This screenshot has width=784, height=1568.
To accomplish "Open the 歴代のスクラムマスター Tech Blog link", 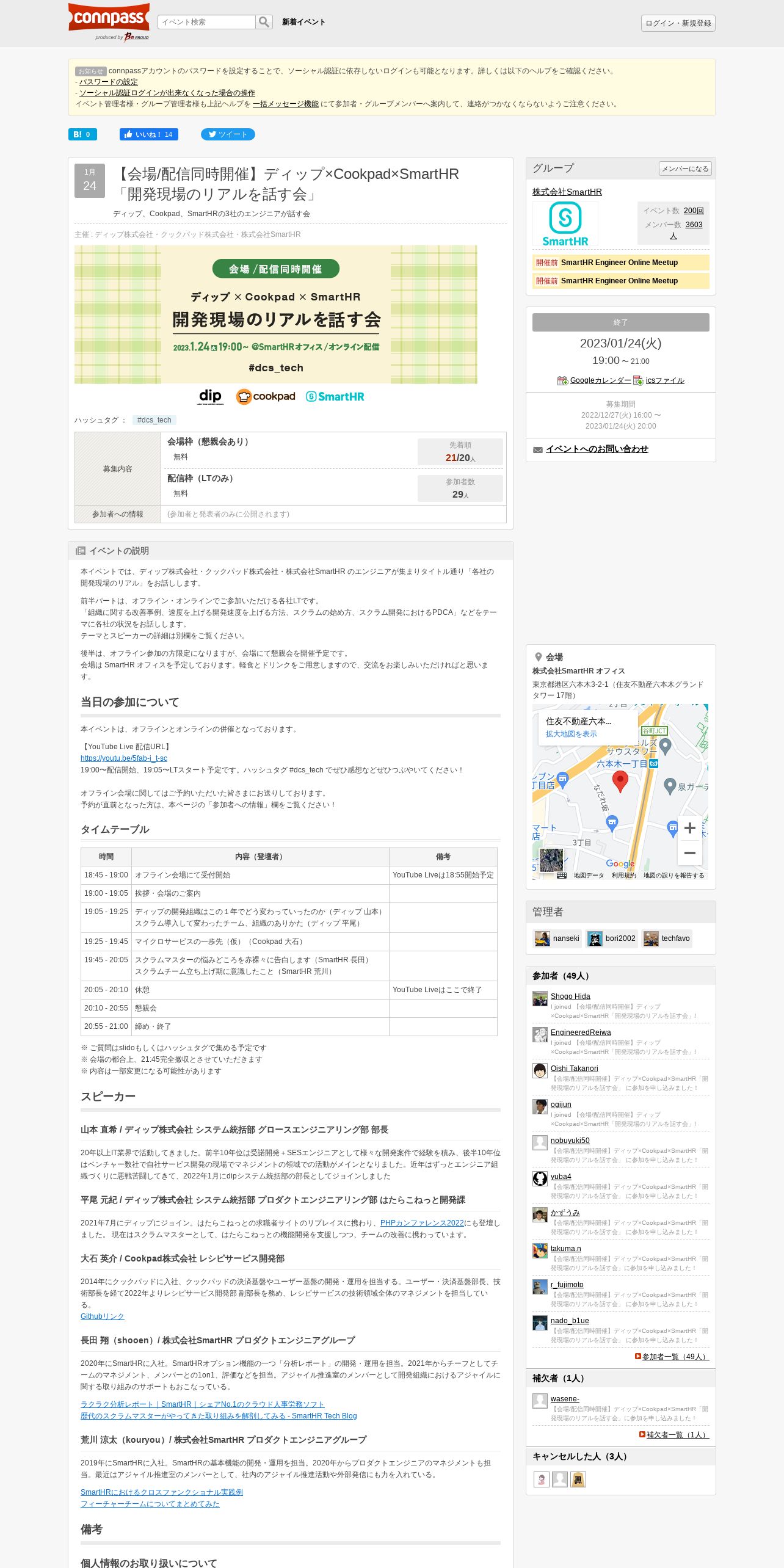I will point(219,1416).
